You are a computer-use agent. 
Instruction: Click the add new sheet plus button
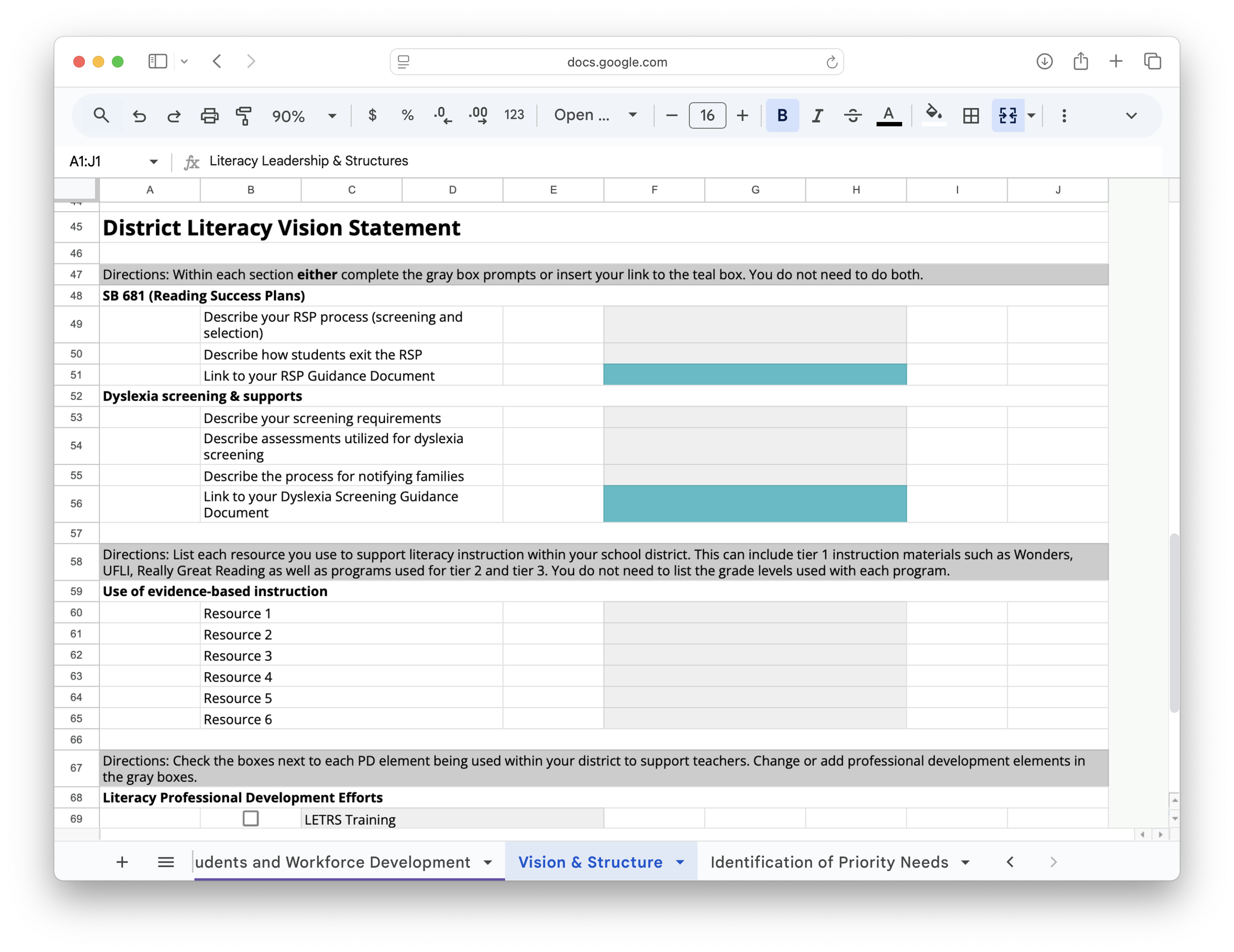[x=122, y=862]
